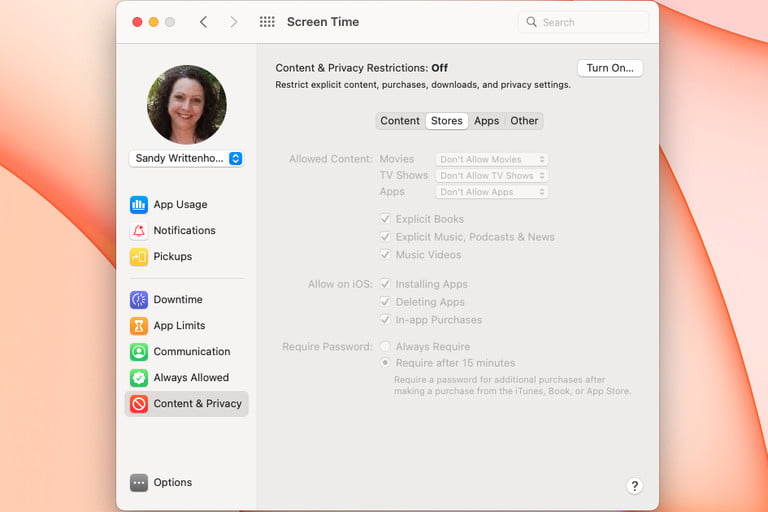The height and width of the screenshot is (512, 768).
Task: Click the orange App Limits hourglass icon
Action: tap(139, 325)
